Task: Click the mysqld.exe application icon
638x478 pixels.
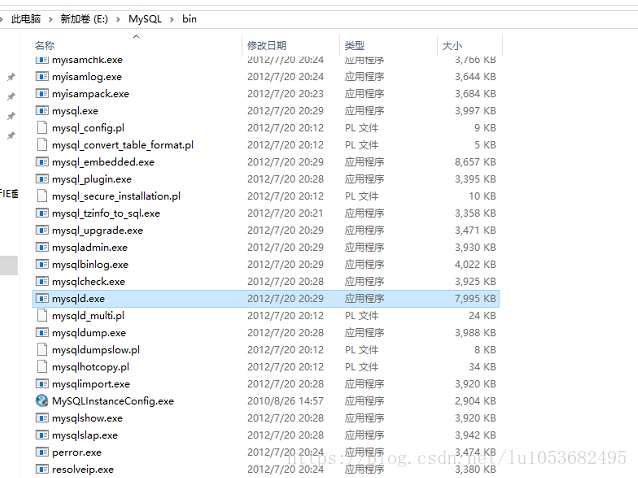Action: [42, 299]
